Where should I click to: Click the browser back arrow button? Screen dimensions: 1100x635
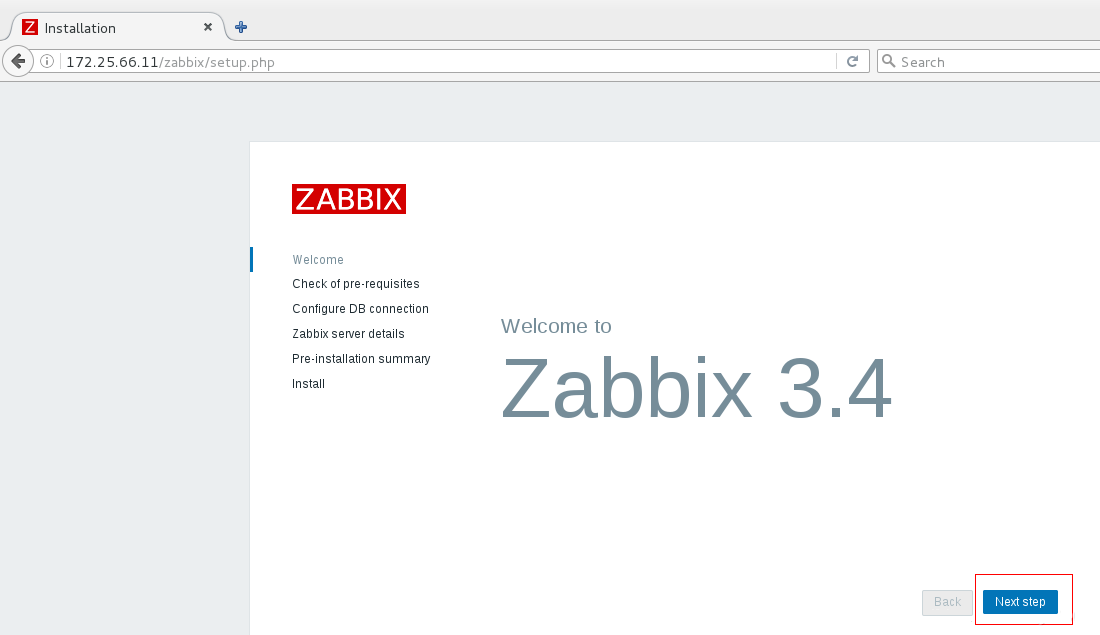pos(18,61)
